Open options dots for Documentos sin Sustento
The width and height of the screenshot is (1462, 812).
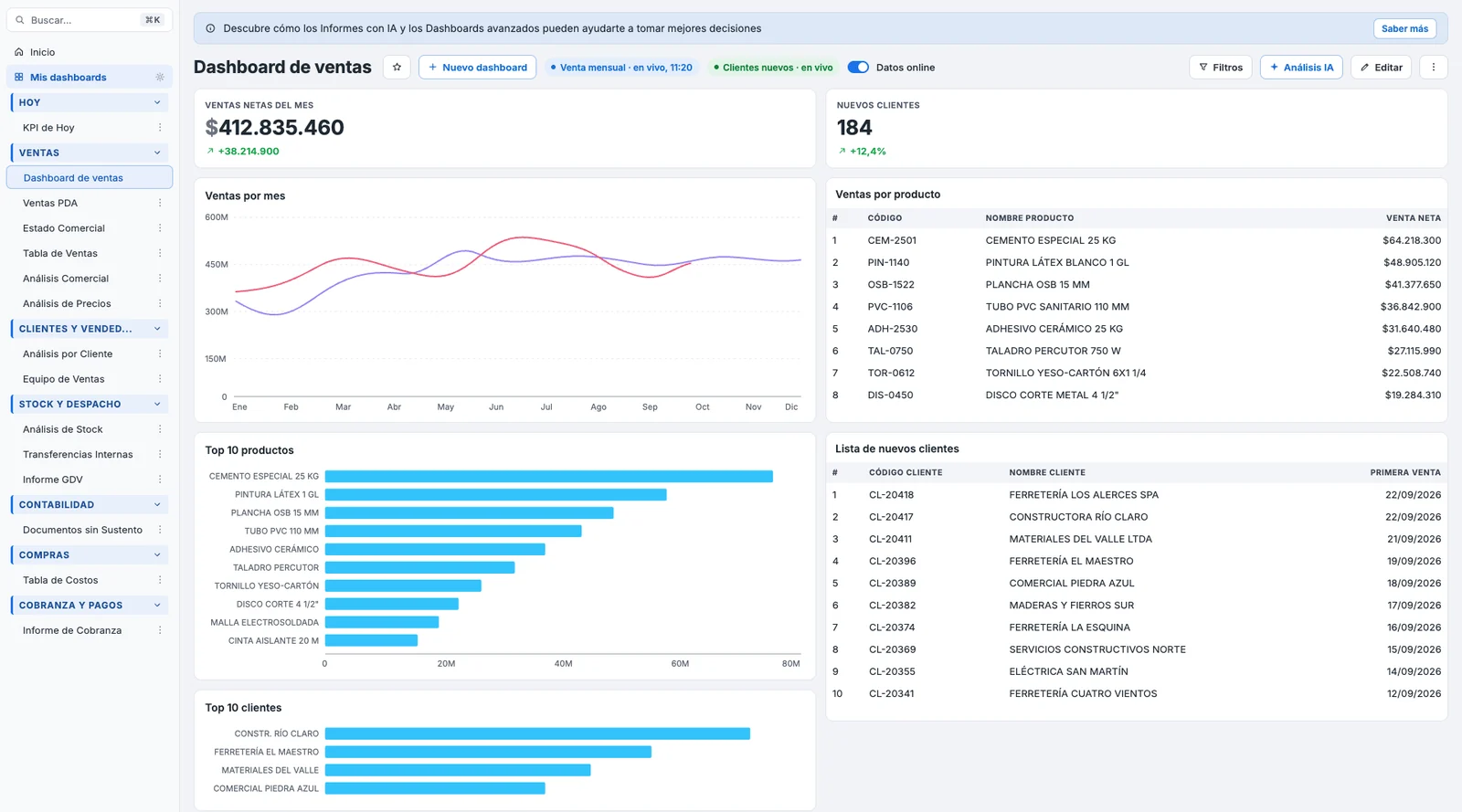coord(160,530)
